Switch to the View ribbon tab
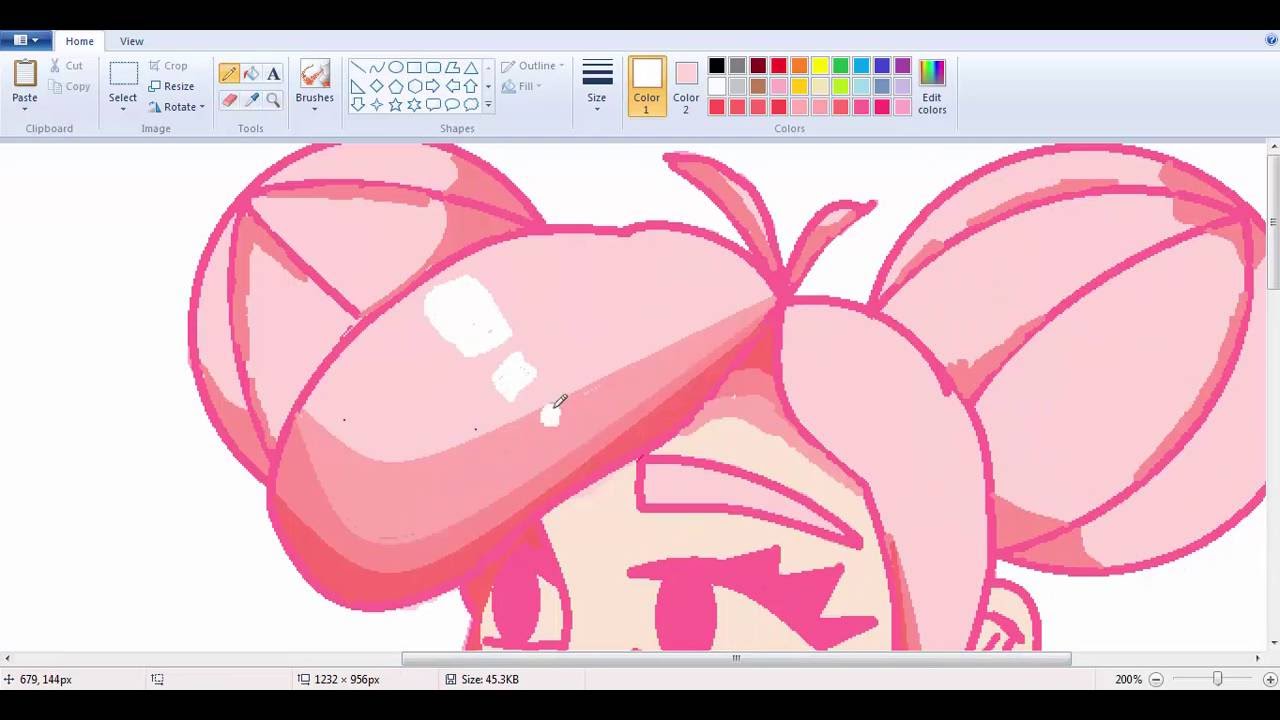Screen dimensions: 1280x720 (132, 41)
